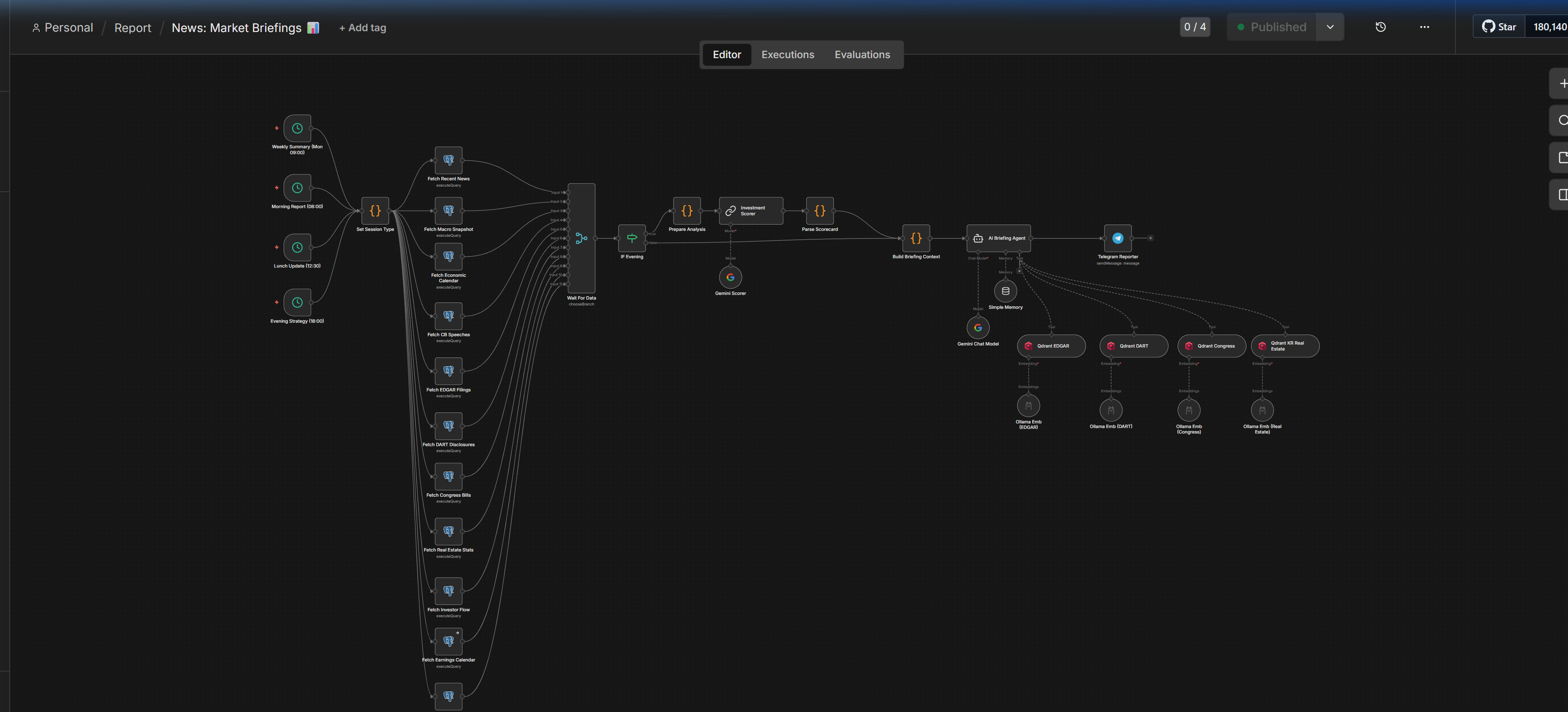Click the Weekly Summary schedule trigger node

[297, 128]
